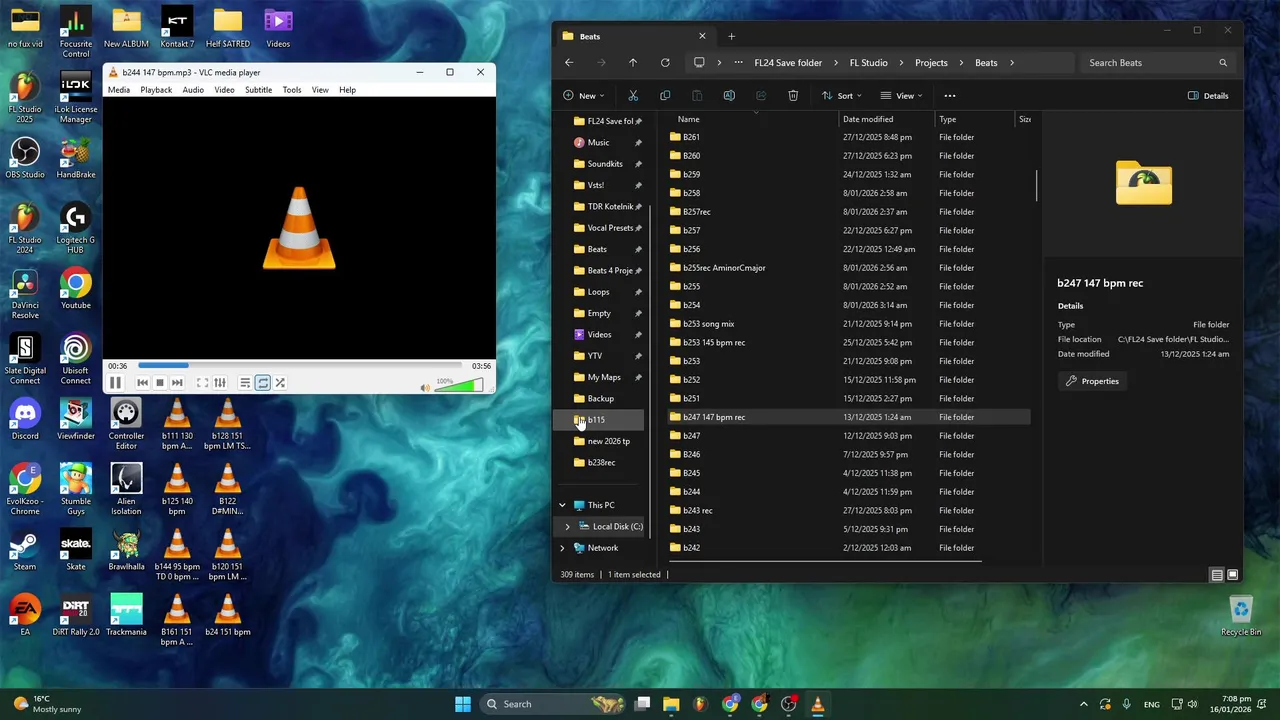Open the Playback menu in VLC
The height and width of the screenshot is (720, 1280).
click(x=156, y=90)
